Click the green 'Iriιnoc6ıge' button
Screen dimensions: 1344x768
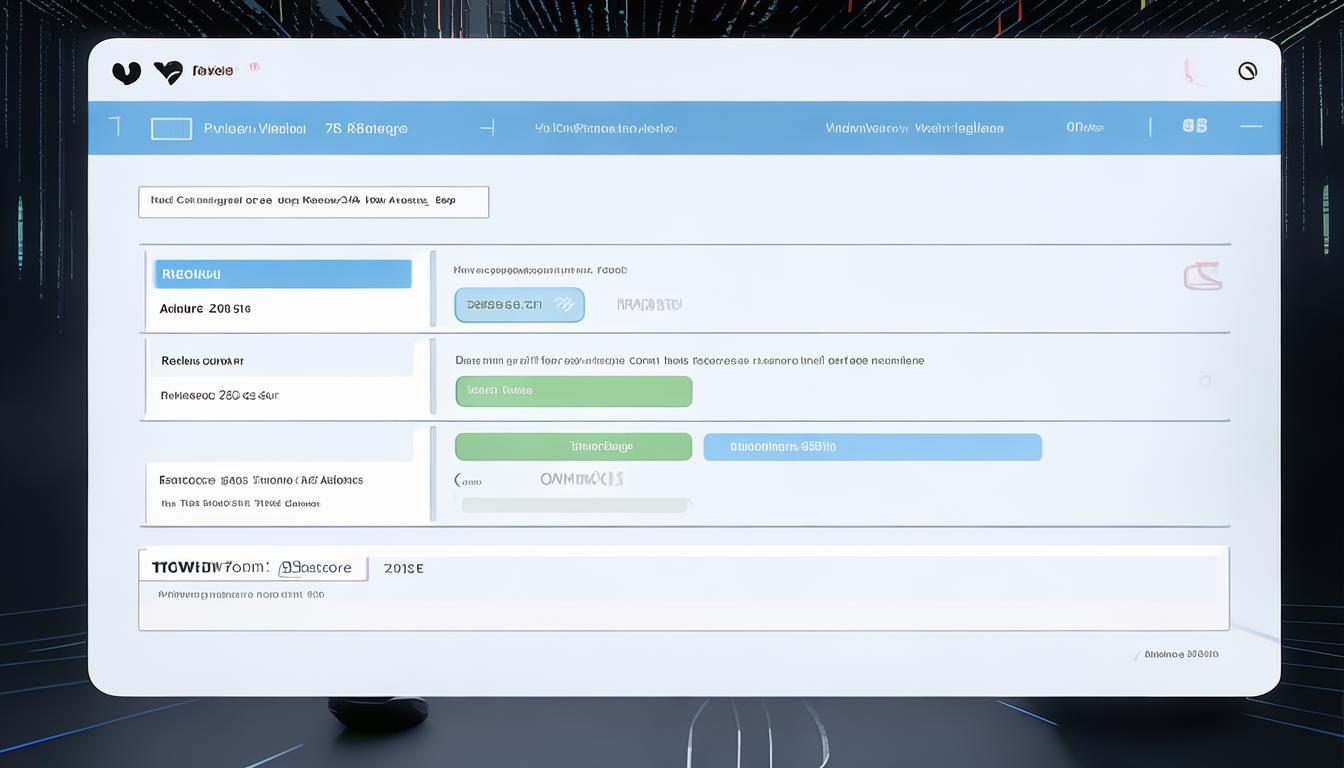[x=573, y=447]
